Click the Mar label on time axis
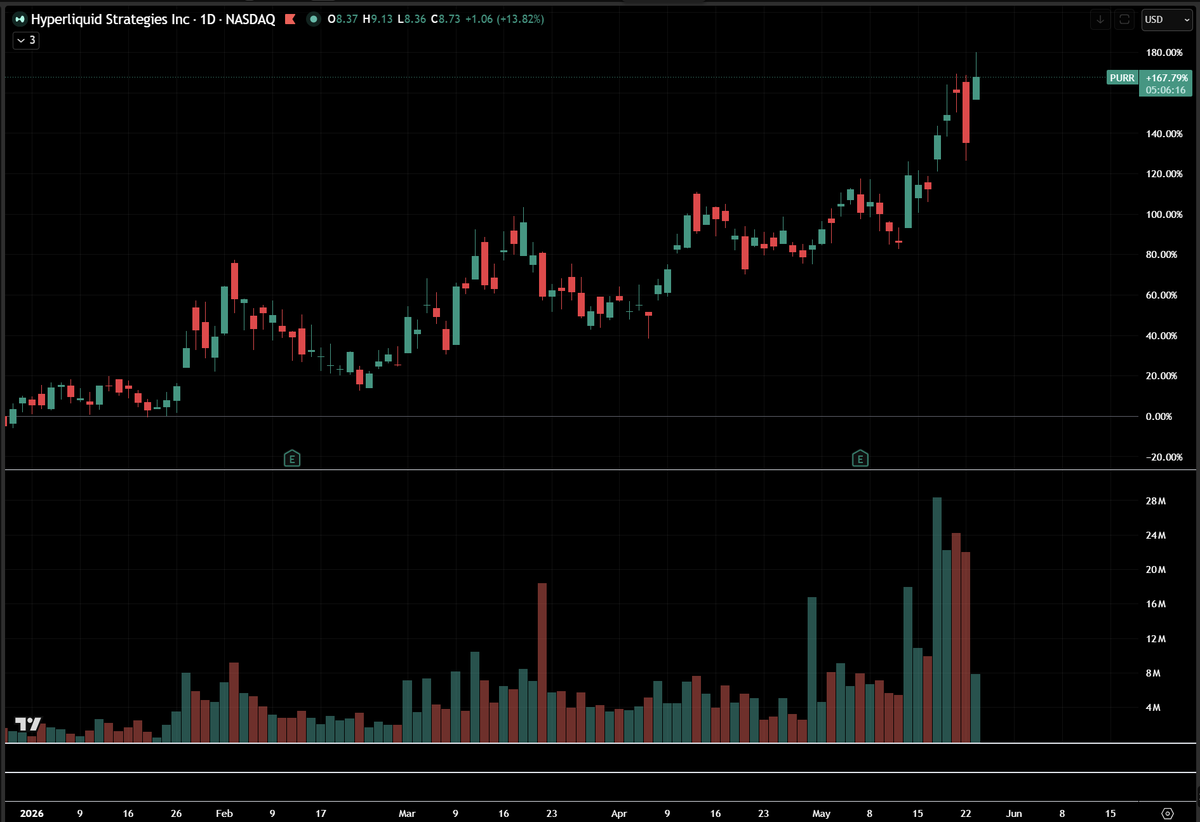This screenshot has width=1200, height=822. (x=407, y=814)
